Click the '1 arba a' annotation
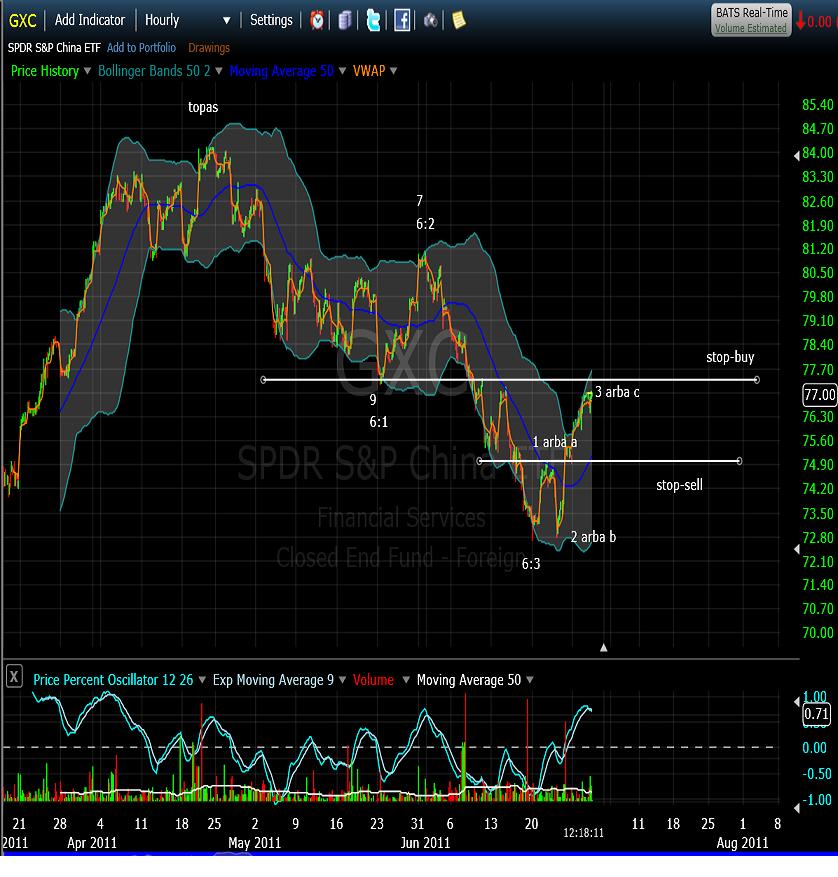Screen dimensions: 838x877 click(x=554, y=442)
